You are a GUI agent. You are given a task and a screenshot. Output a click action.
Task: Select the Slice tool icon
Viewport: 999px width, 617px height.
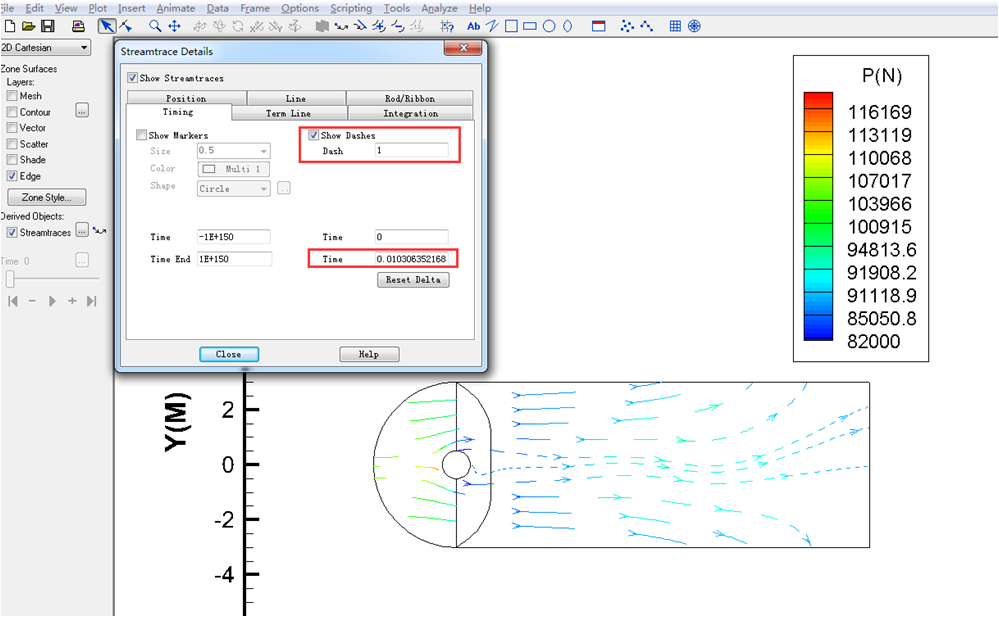(322, 26)
